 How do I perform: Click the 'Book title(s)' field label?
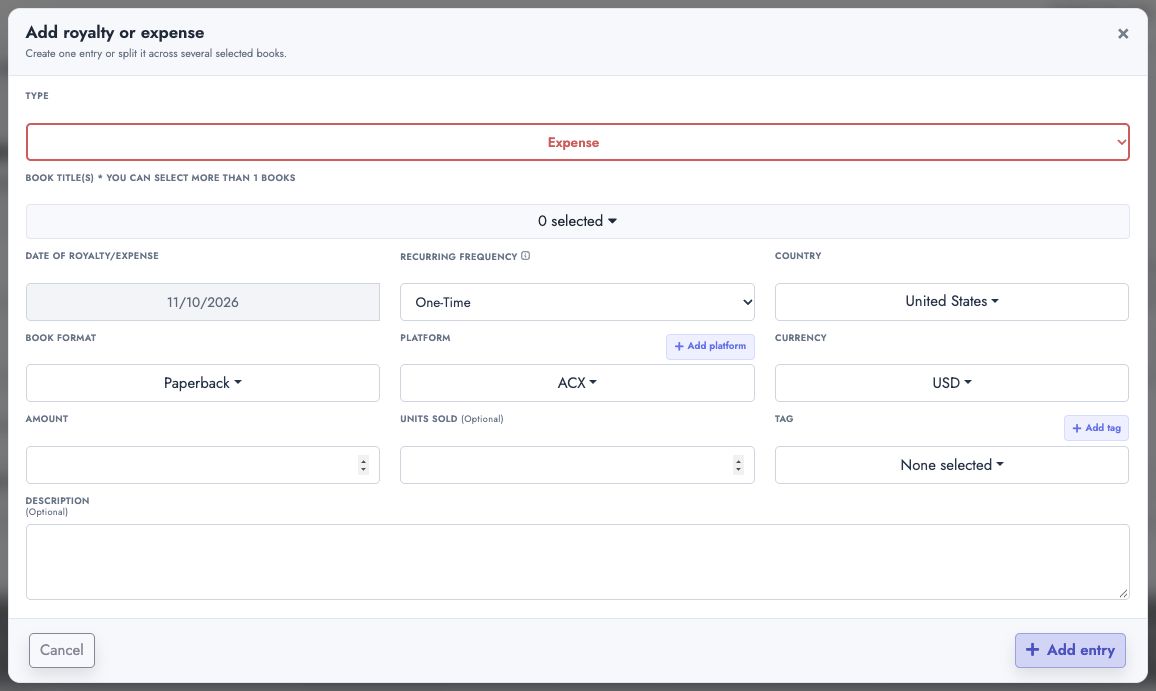(160, 178)
